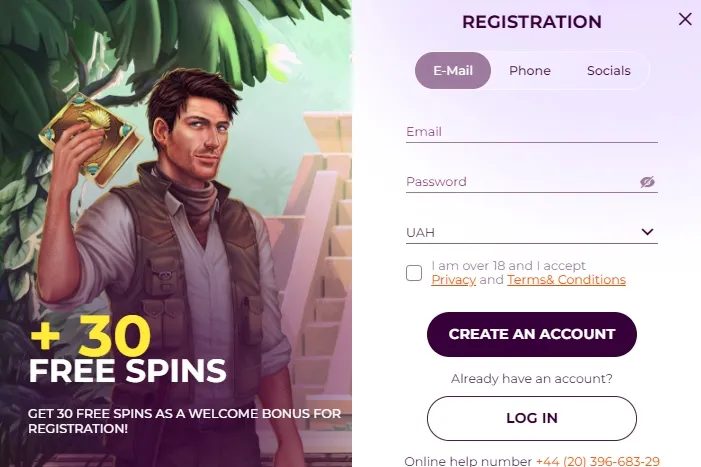Click the online help phone number

click(x=597, y=461)
